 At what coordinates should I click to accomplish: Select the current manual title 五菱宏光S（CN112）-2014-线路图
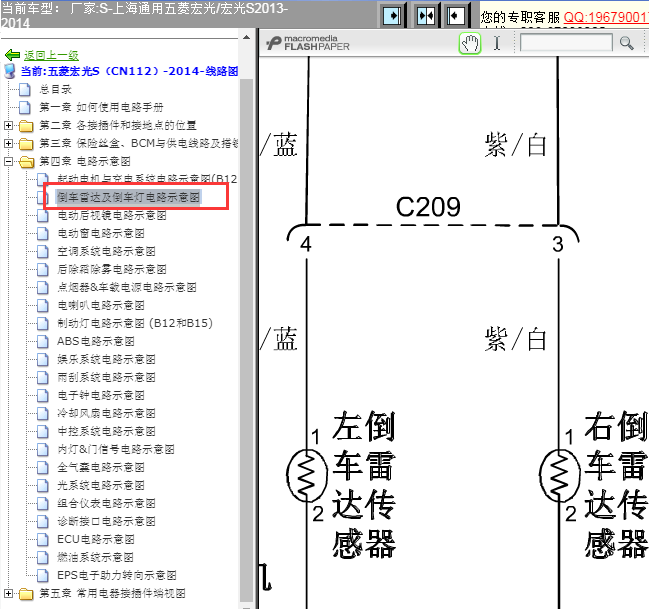(x=129, y=71)
